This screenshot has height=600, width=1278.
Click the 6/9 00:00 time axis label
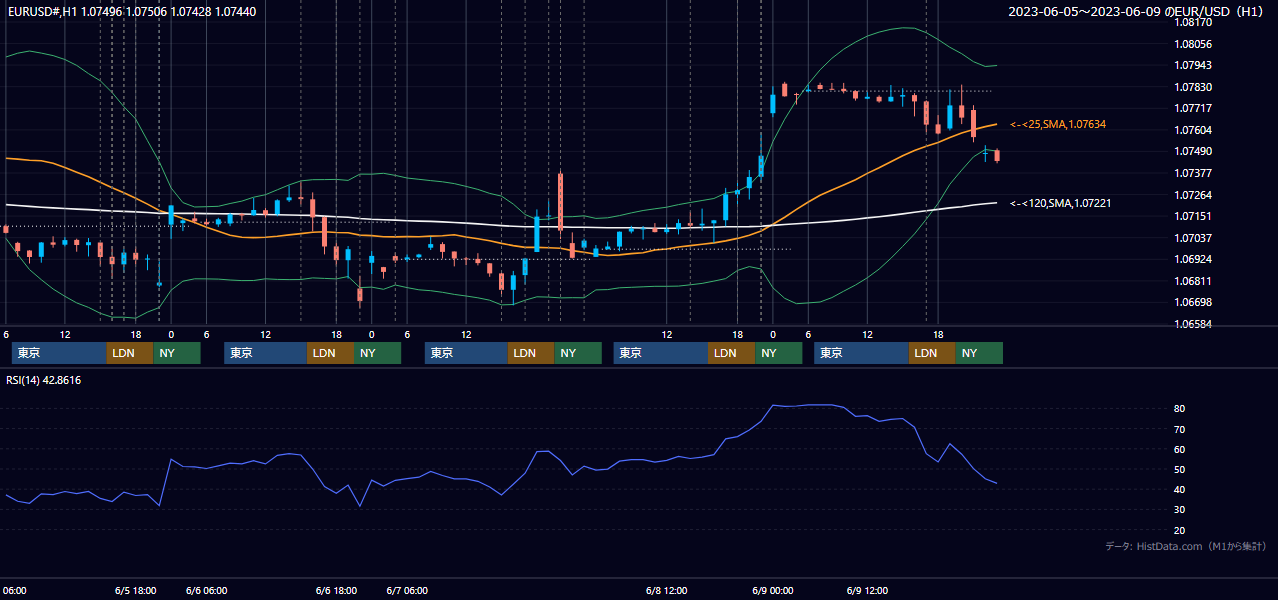tap(773, 591)
